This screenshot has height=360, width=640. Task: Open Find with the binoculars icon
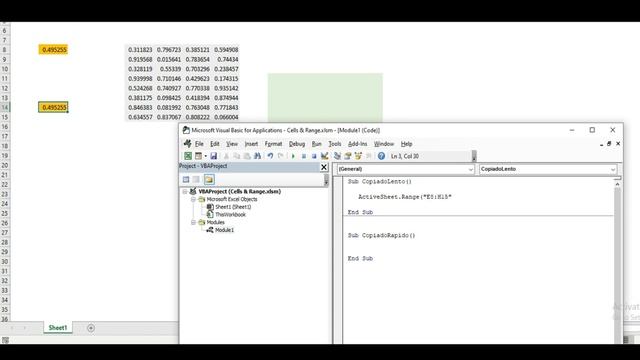[x=257, y=156]
